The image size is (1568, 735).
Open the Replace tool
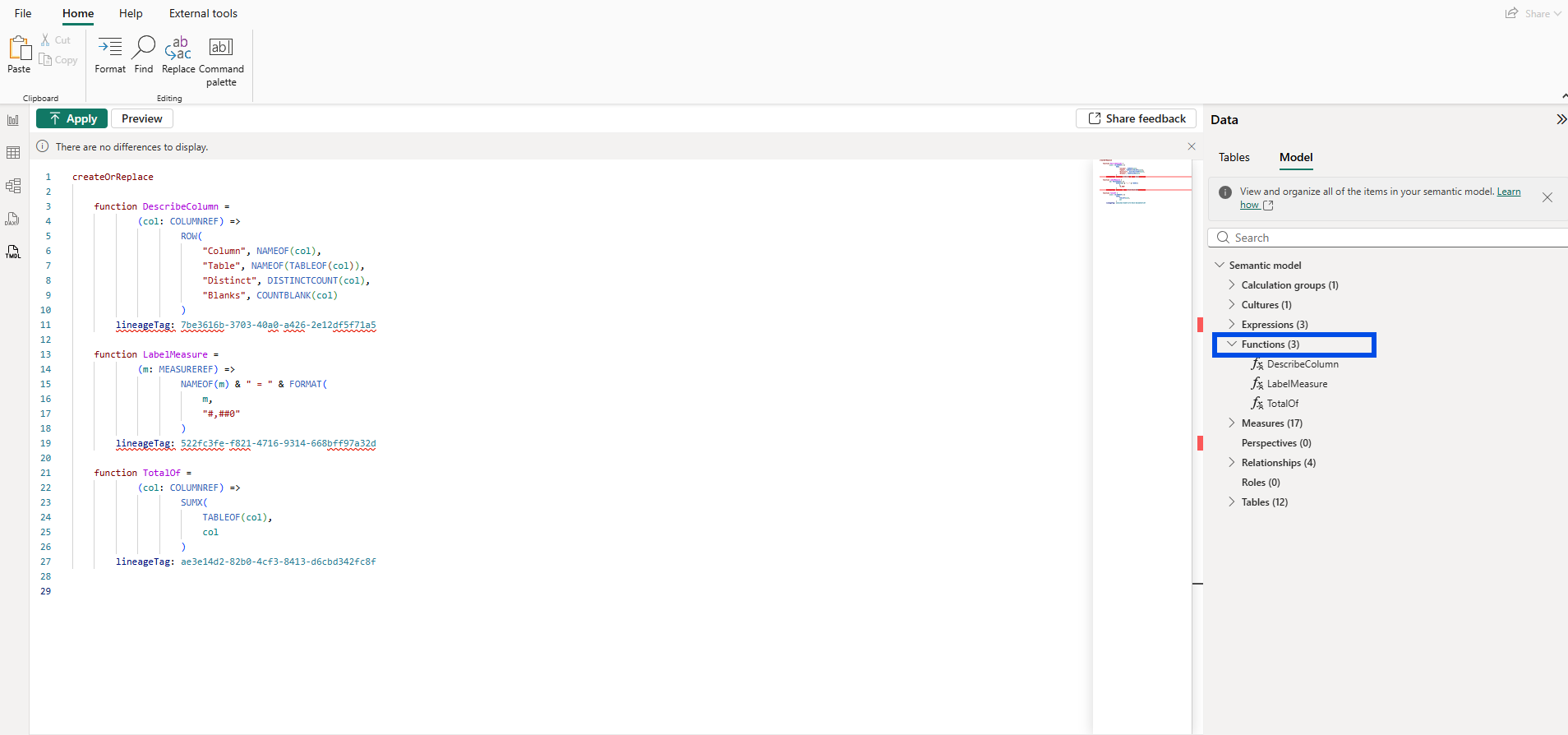[178, 55]
